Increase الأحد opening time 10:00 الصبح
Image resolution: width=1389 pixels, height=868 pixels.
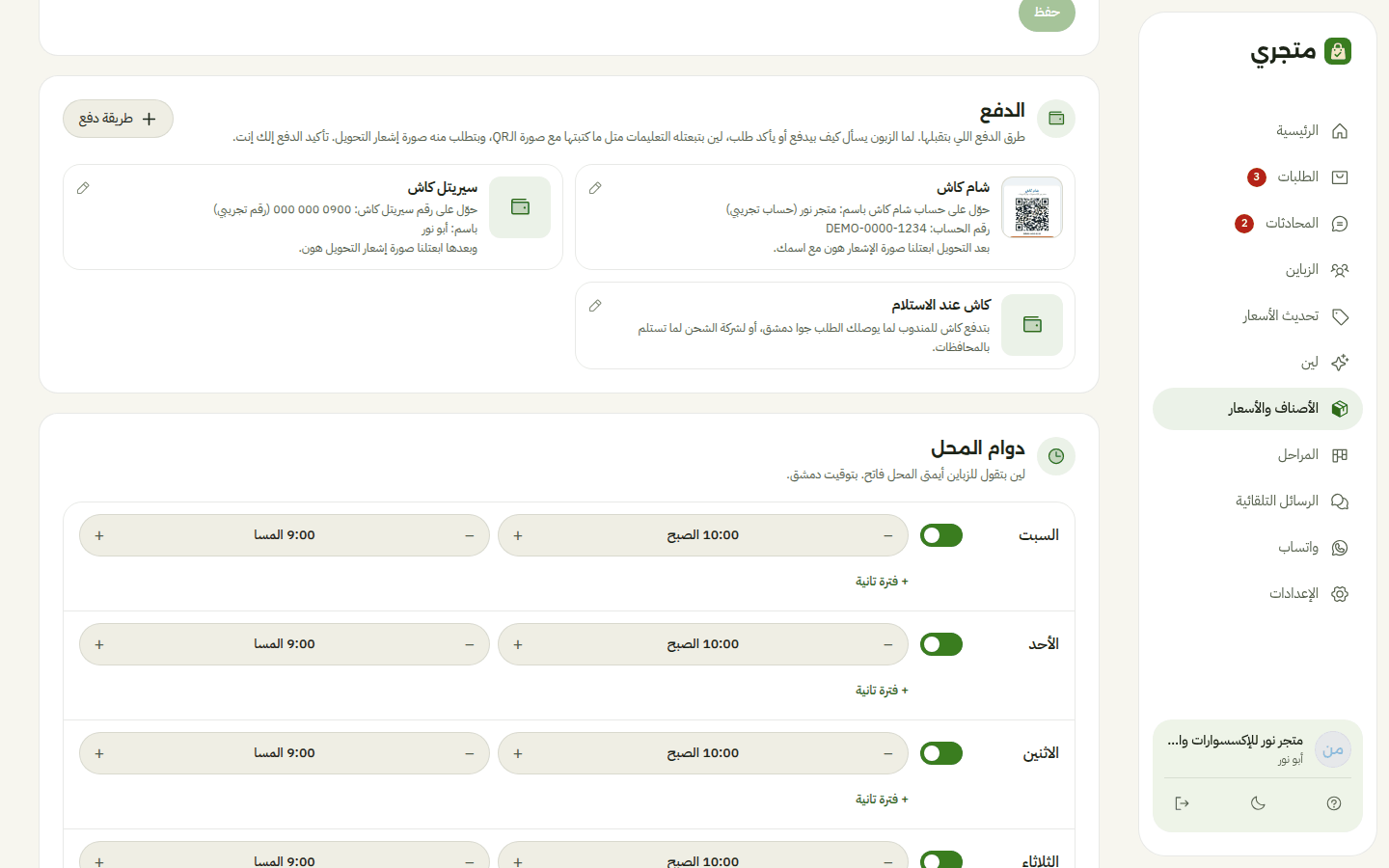(x=518, y=644)
